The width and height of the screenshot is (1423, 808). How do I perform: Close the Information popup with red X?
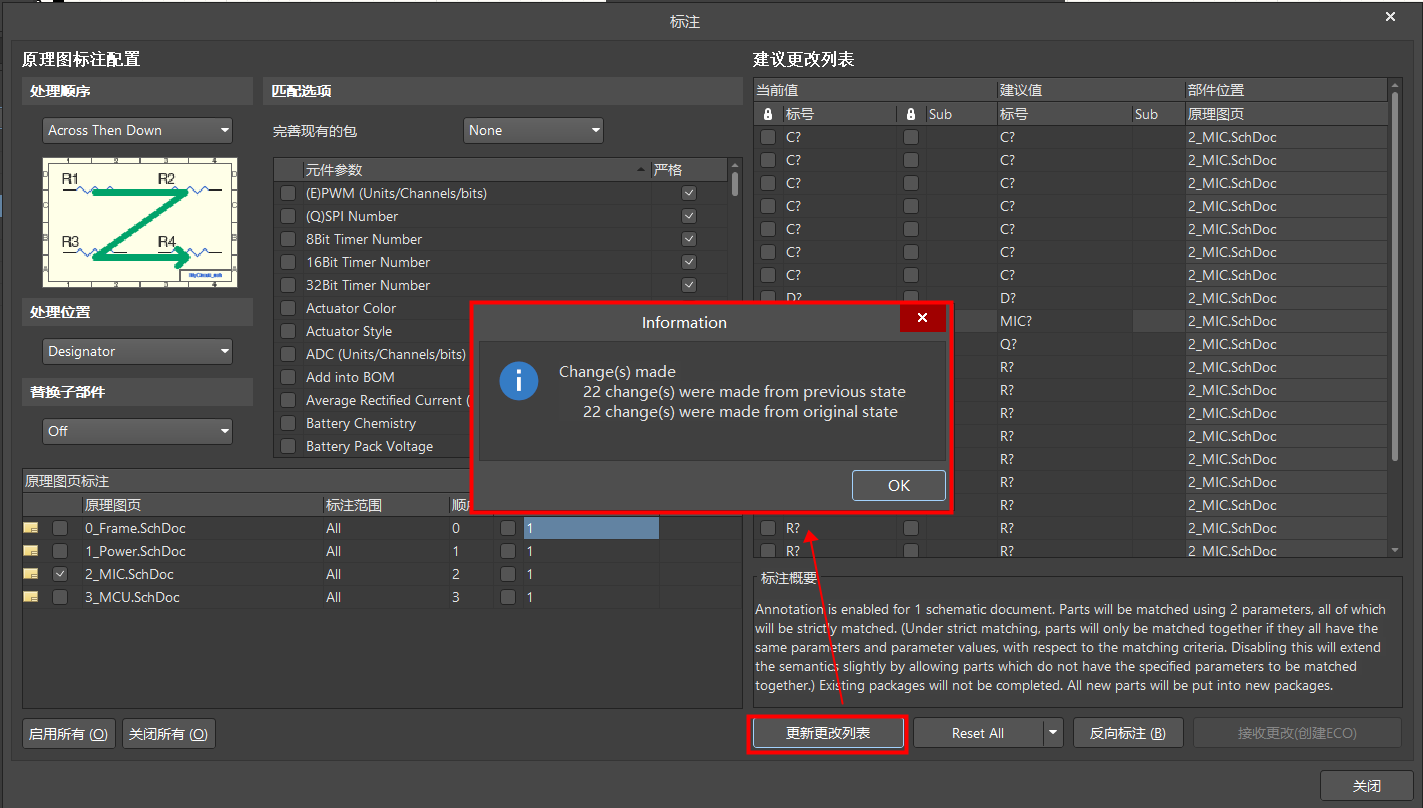pyautogui.click(x=923, y=318)
